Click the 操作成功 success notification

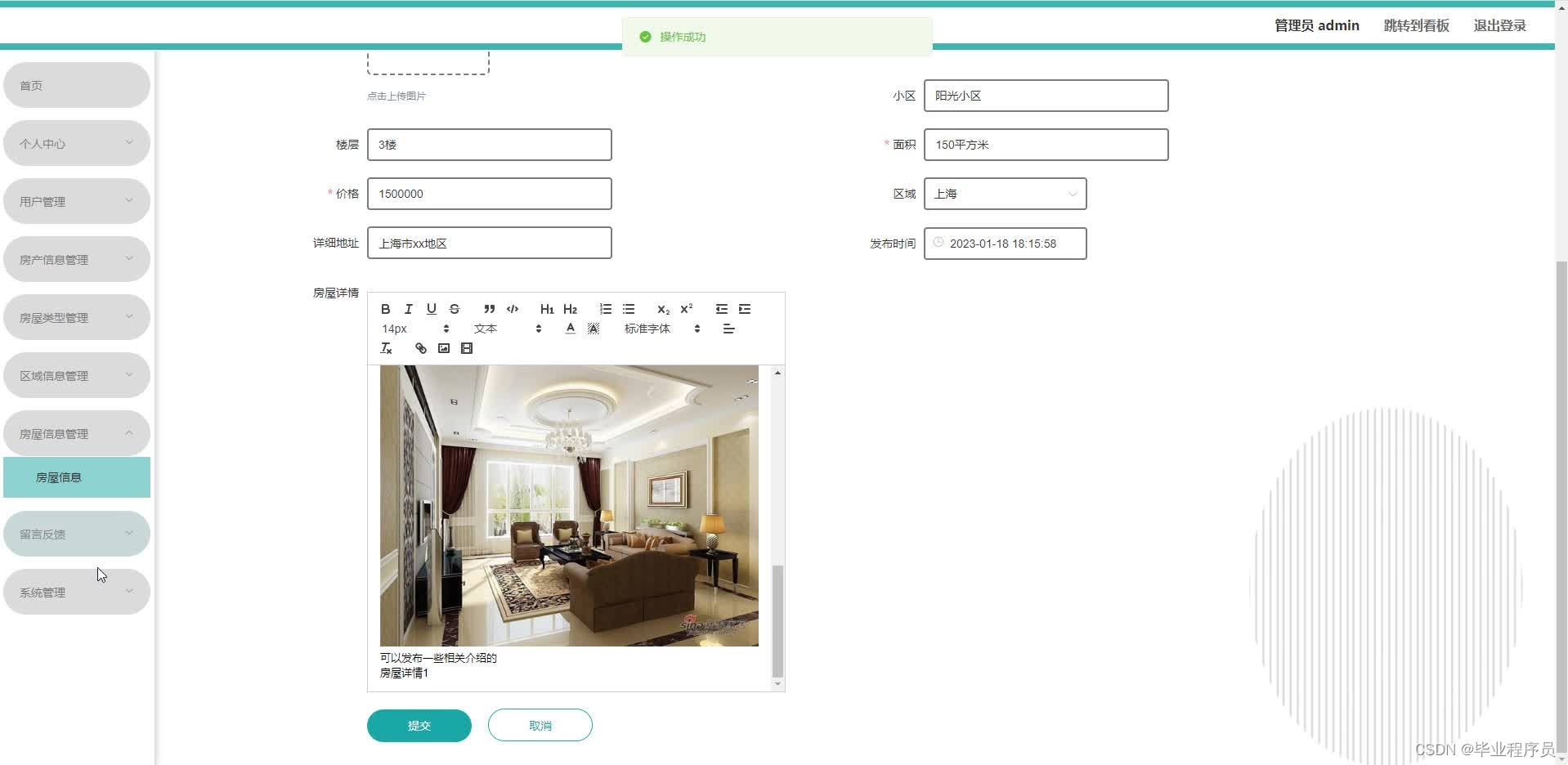pyautogui.click(x=777, y=37)
